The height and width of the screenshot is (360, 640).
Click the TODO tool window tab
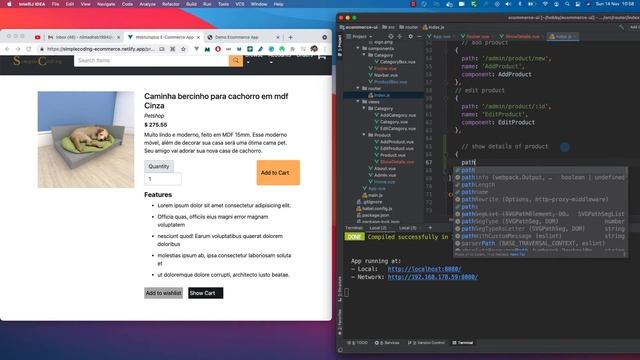pyautogui.click(x=358, y=343)
